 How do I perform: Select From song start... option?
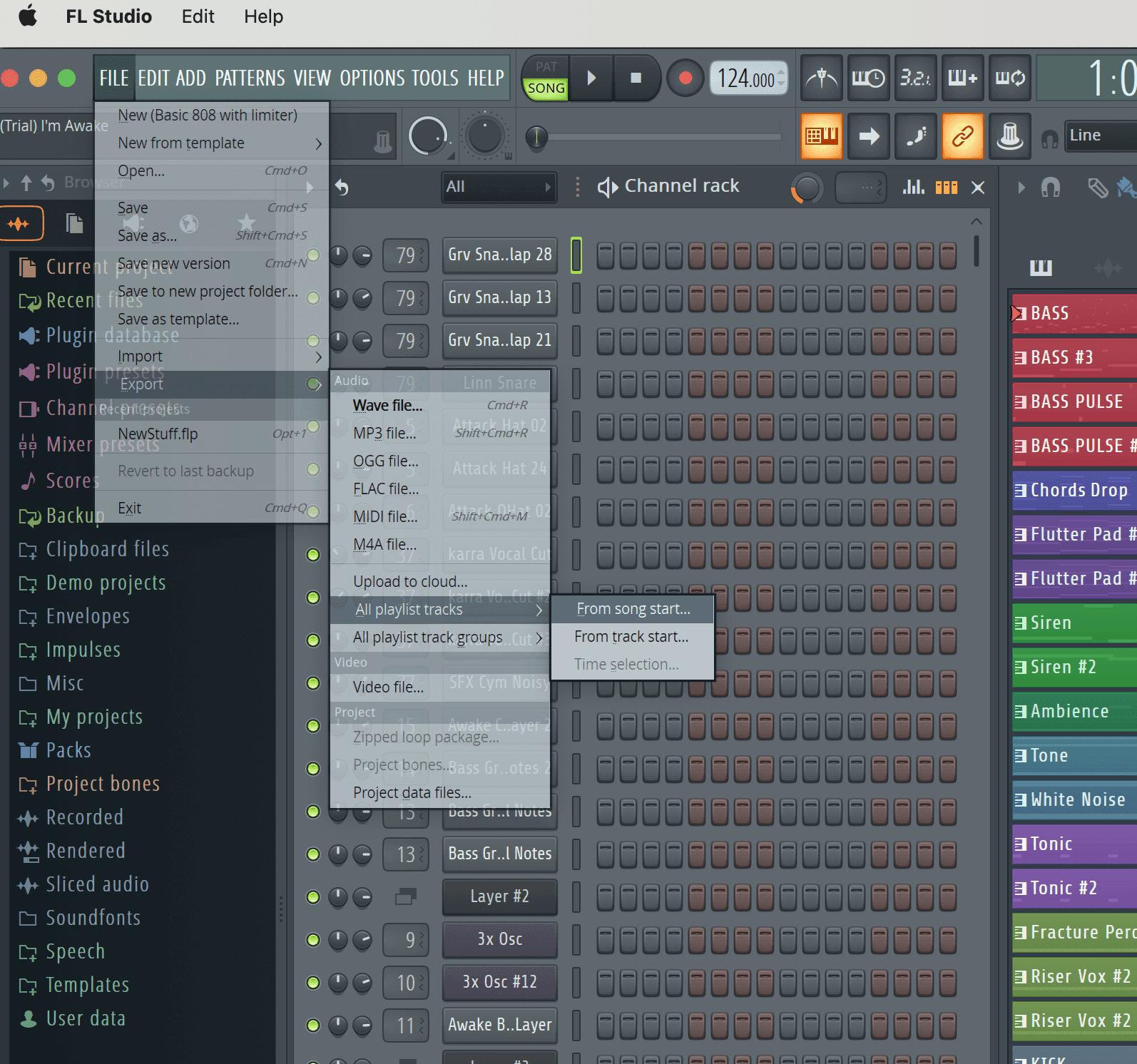coord(633,609)
